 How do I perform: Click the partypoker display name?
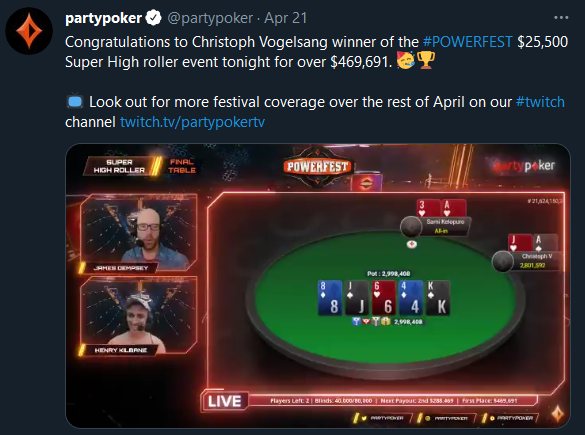pyautogui.click(x=103, y=18)
